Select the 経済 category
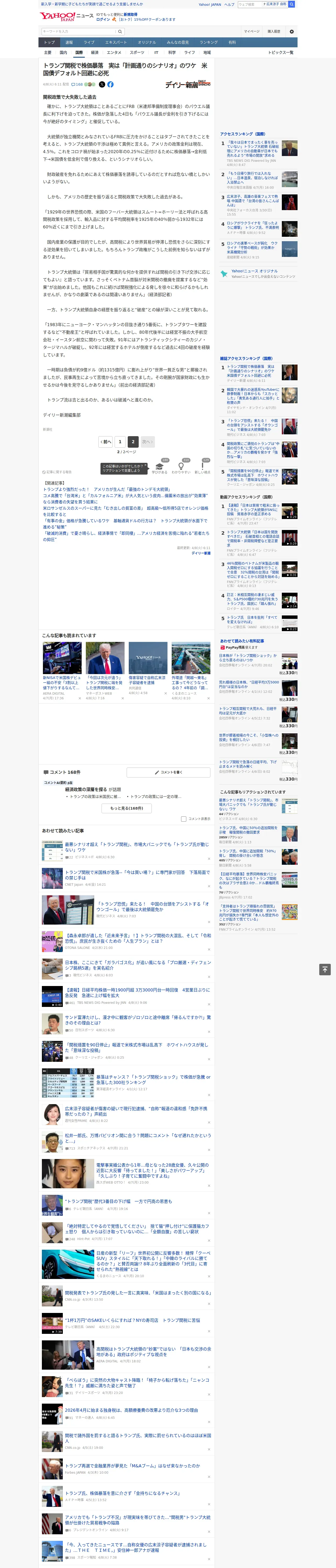Viewport: 336px width, 1568px height. coord(94,52)
